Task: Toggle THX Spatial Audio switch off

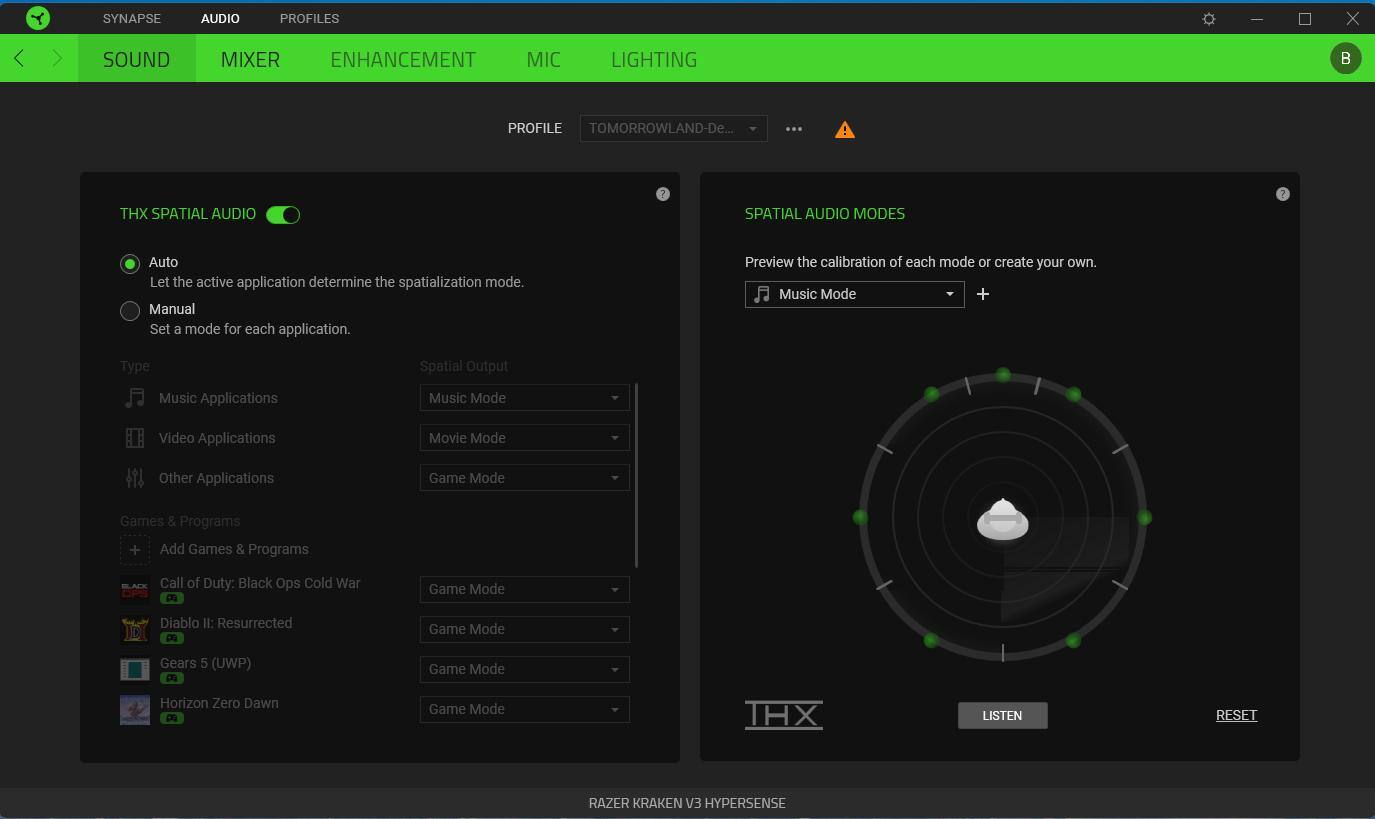Action: pyautogui.click(x=283, y=214)
